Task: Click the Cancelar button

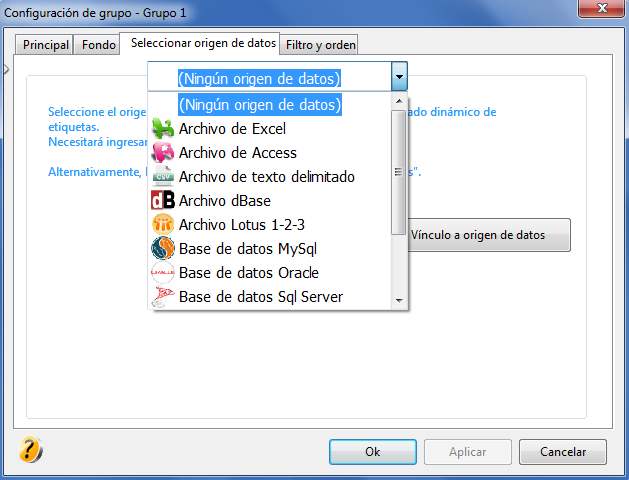Action: coord(563,452)
